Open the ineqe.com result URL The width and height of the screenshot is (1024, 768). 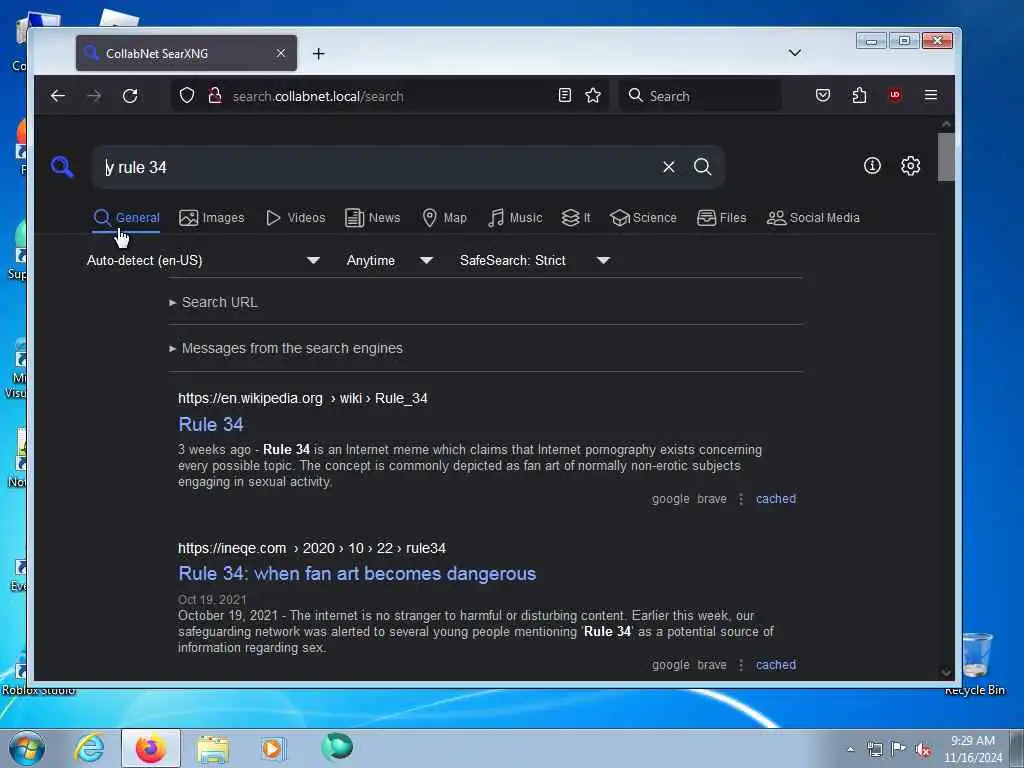[x=312, y=548]
